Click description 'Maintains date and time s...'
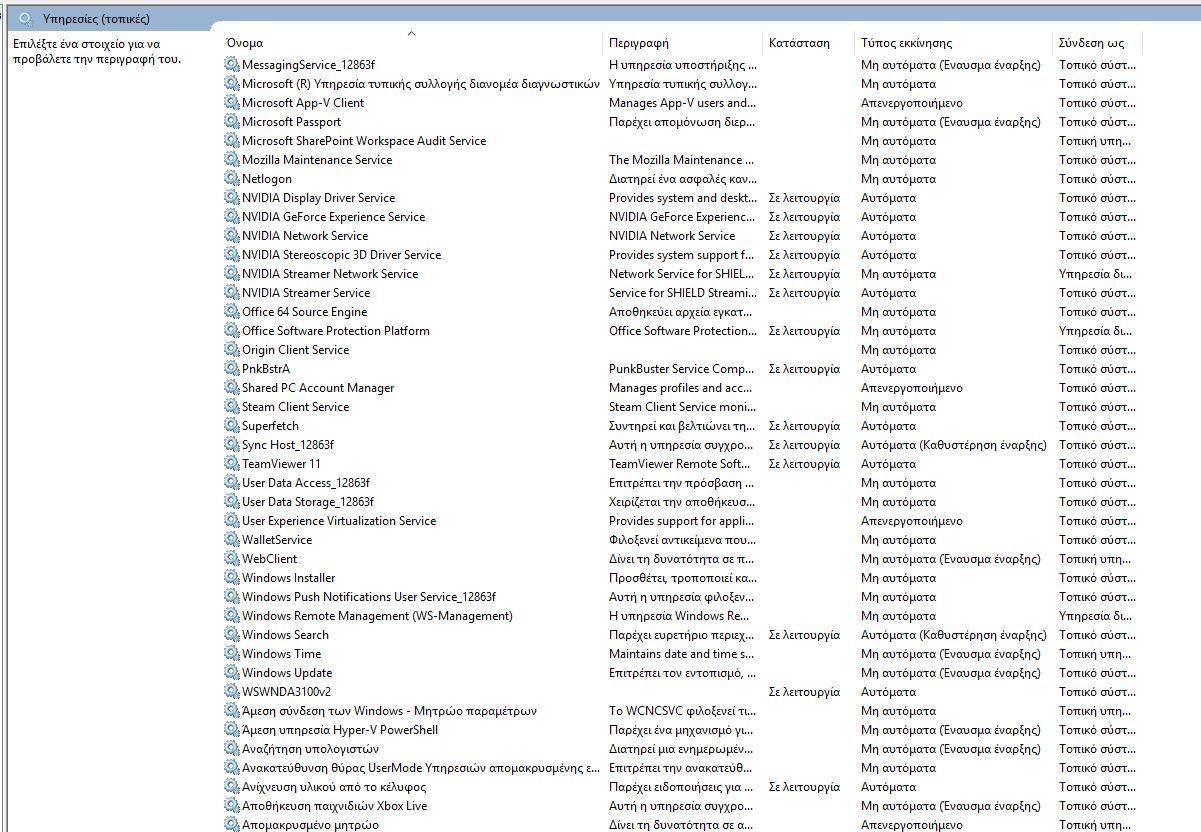This screenshot has height=832, width=1201. pyautogui.click(x=682, y=654)
